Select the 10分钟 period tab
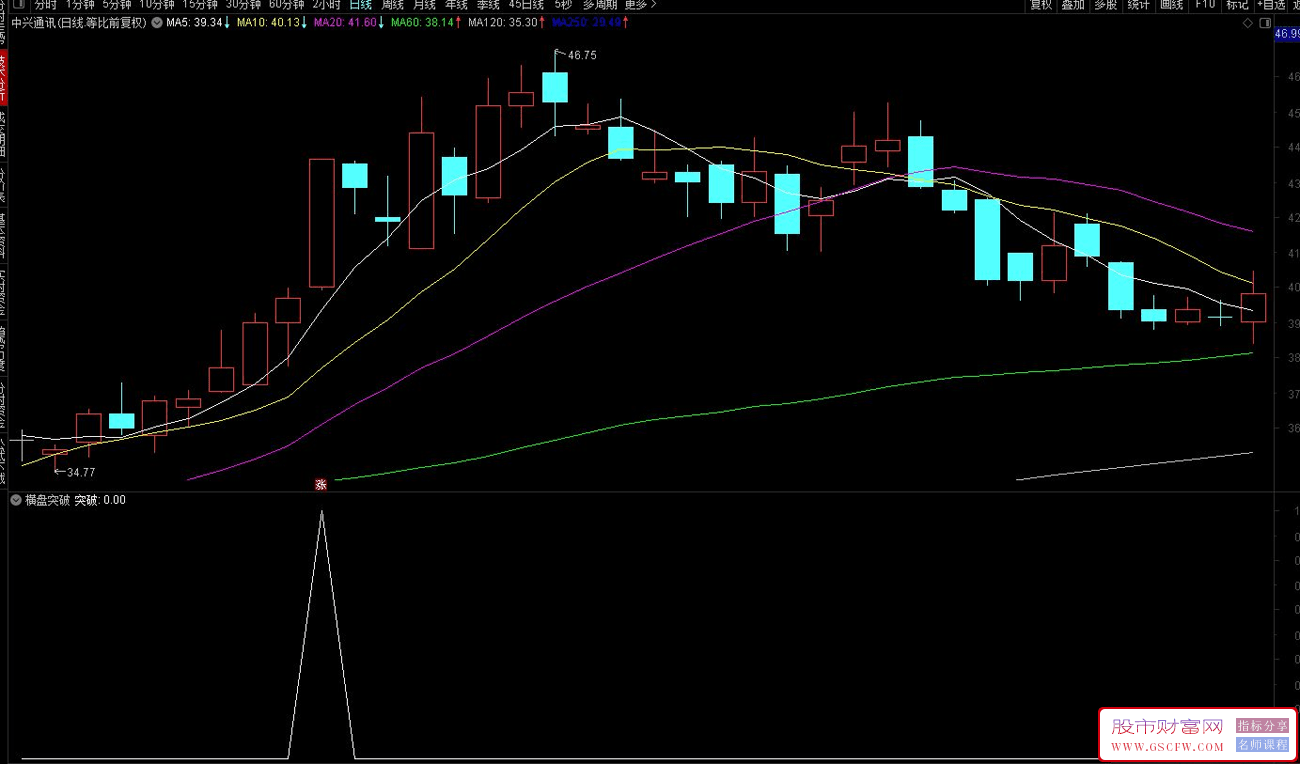 tap(157, 5)
